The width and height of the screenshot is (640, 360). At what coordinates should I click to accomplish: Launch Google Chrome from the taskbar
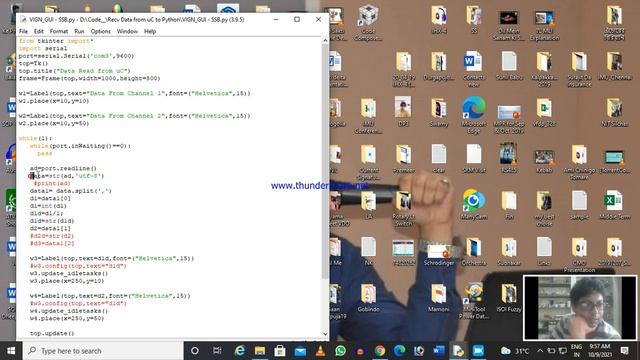coord(380,351)
